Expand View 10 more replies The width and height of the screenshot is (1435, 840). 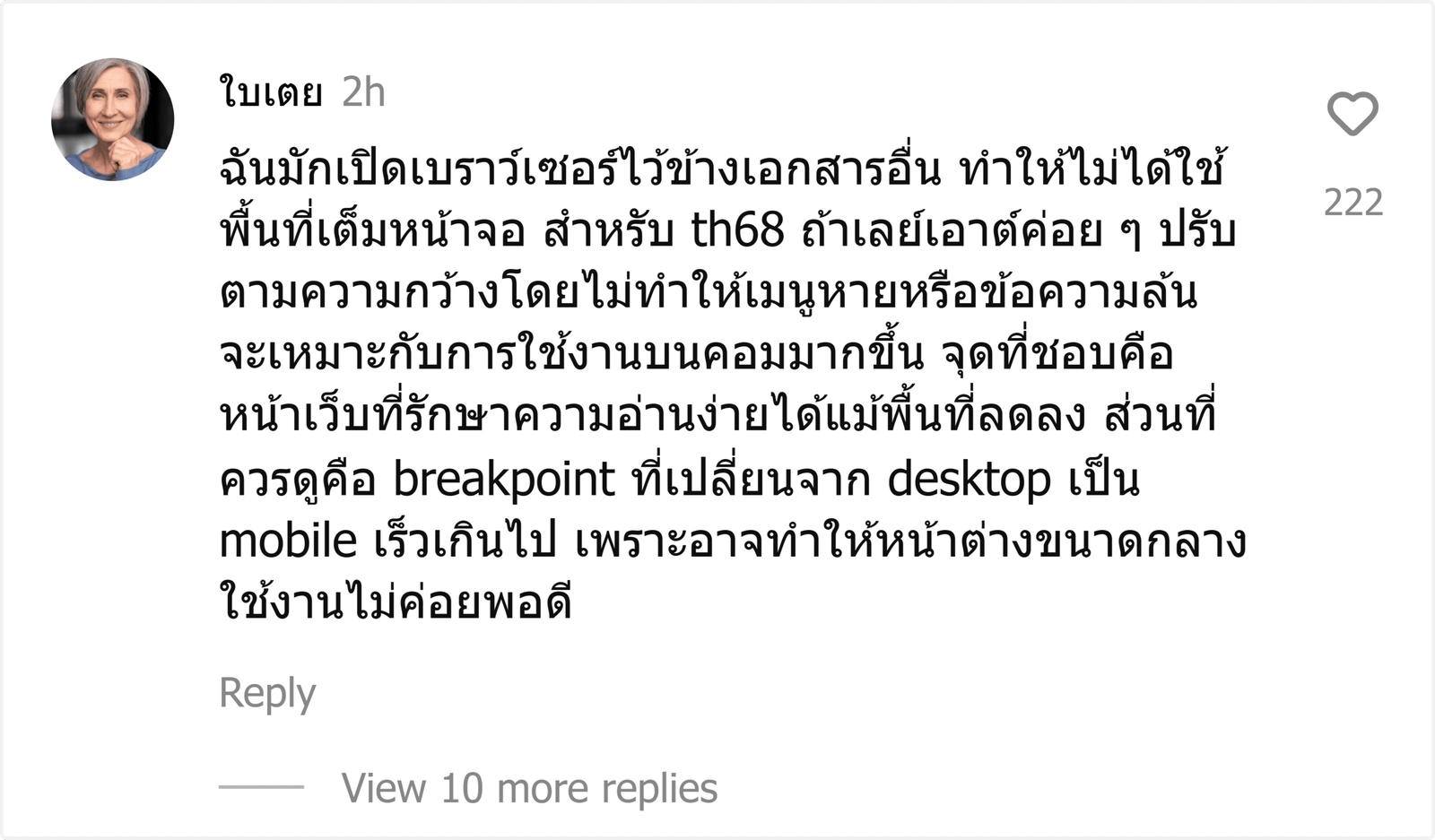pyautogui.click(x=529, y=788)
